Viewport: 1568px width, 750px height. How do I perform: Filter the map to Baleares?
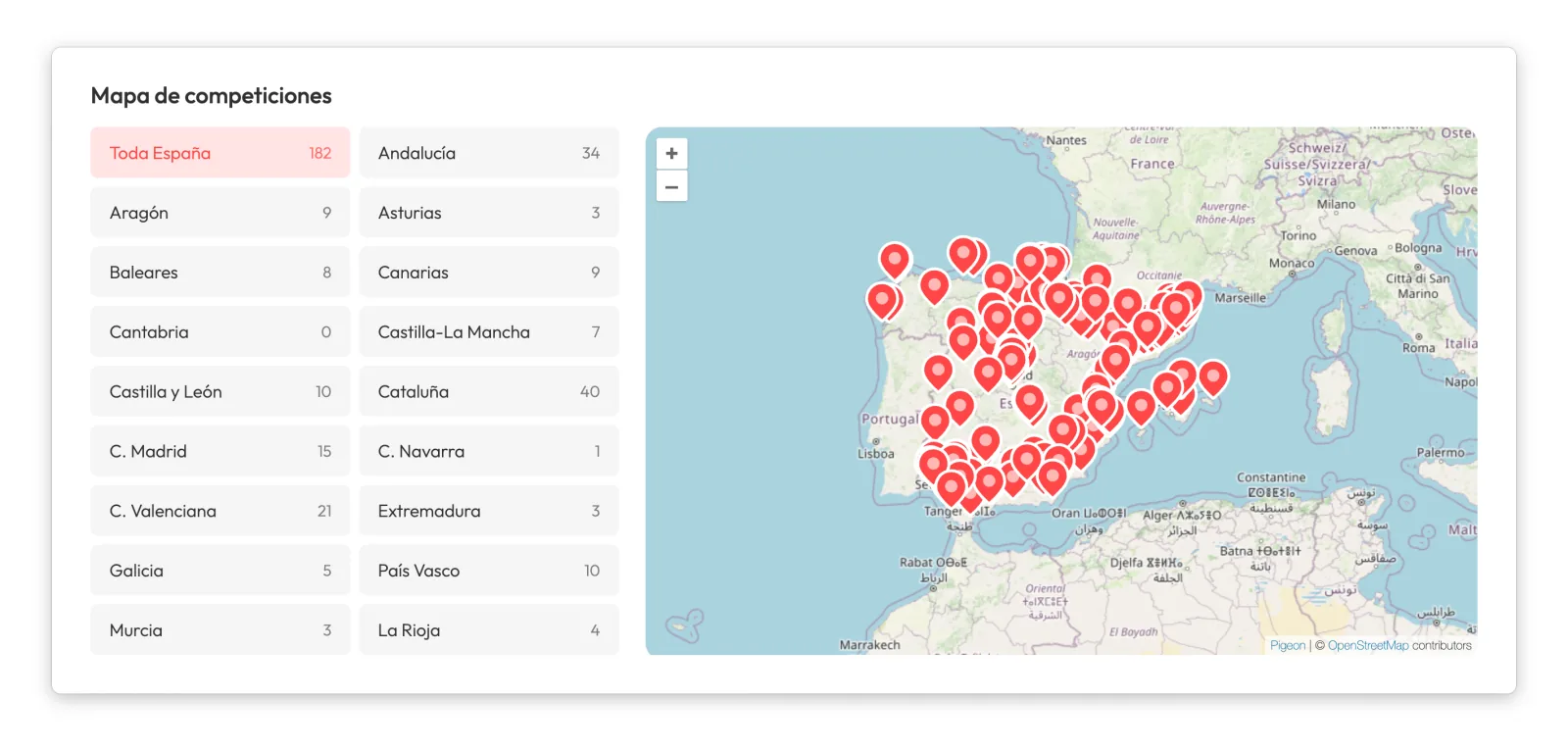[220, 273]
